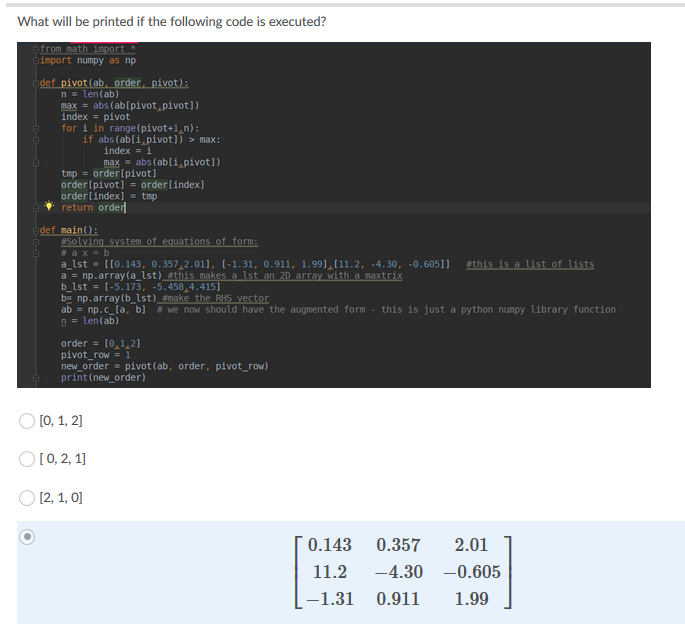Screen dimensions: 685x628
Task: Click the 'def main():' line in code
Action: [x=69, y=230]
